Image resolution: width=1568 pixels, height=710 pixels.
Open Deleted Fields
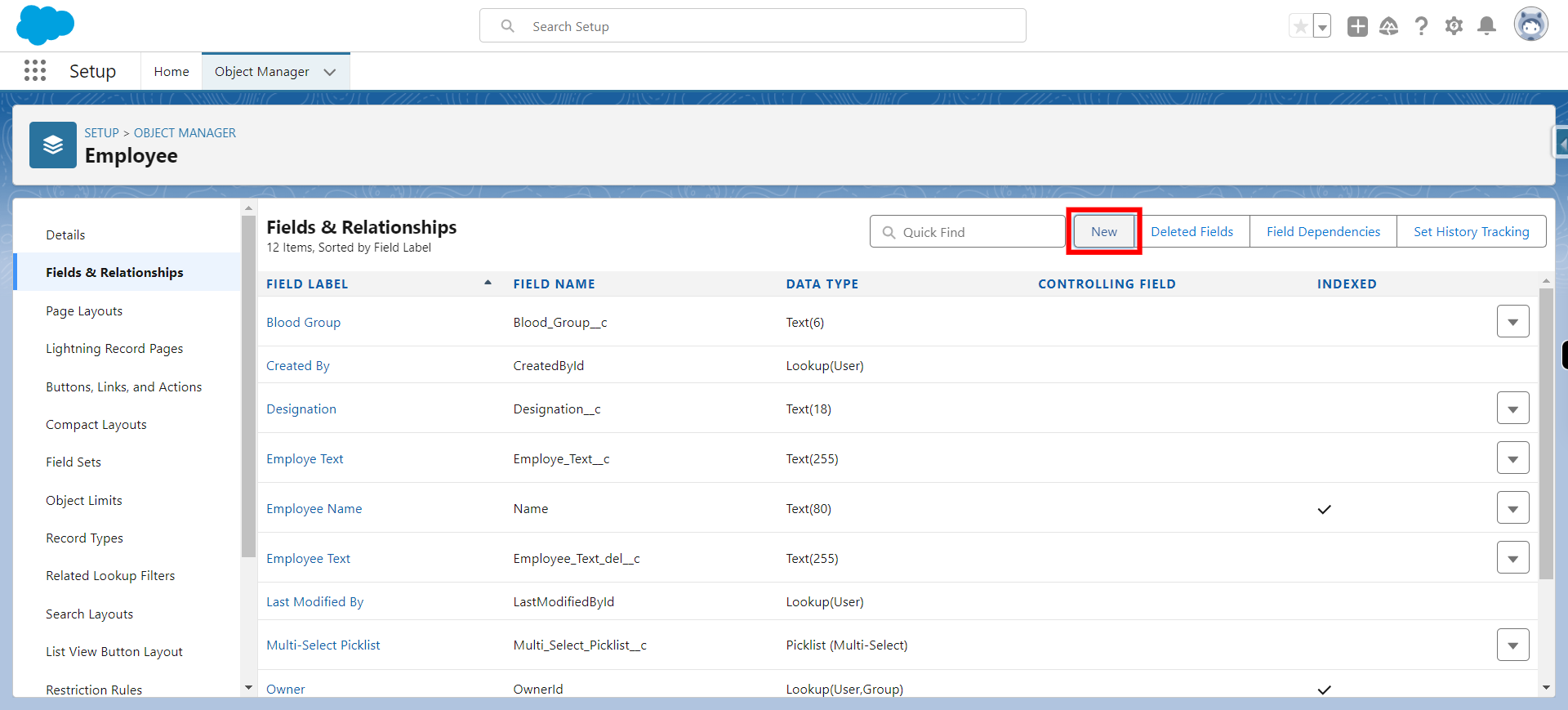click(x=1192, y=232)
